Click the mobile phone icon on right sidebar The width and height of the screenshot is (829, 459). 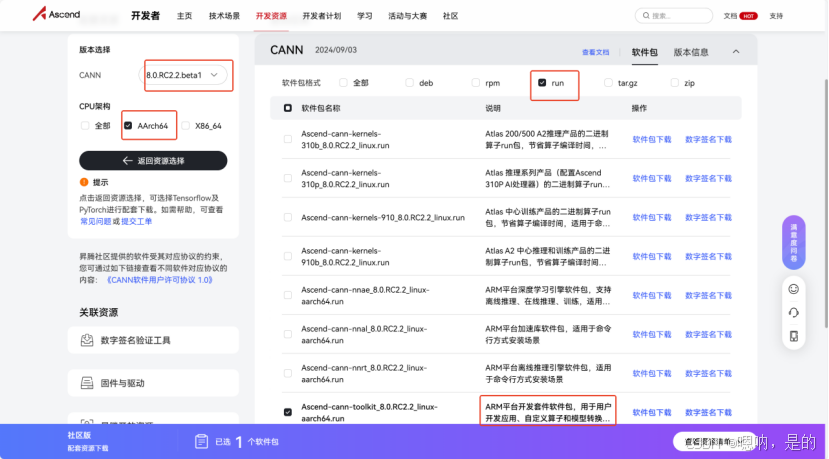(x=793, y=336)
